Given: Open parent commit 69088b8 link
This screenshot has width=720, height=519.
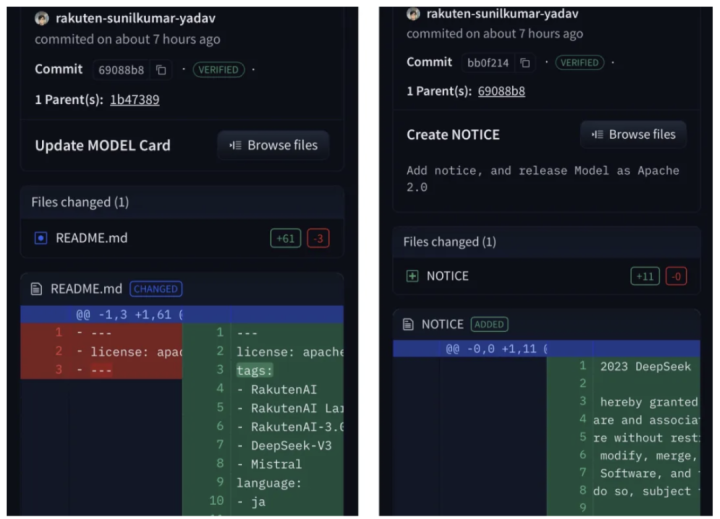Looking at the screenshot, I should coord(501,91).
